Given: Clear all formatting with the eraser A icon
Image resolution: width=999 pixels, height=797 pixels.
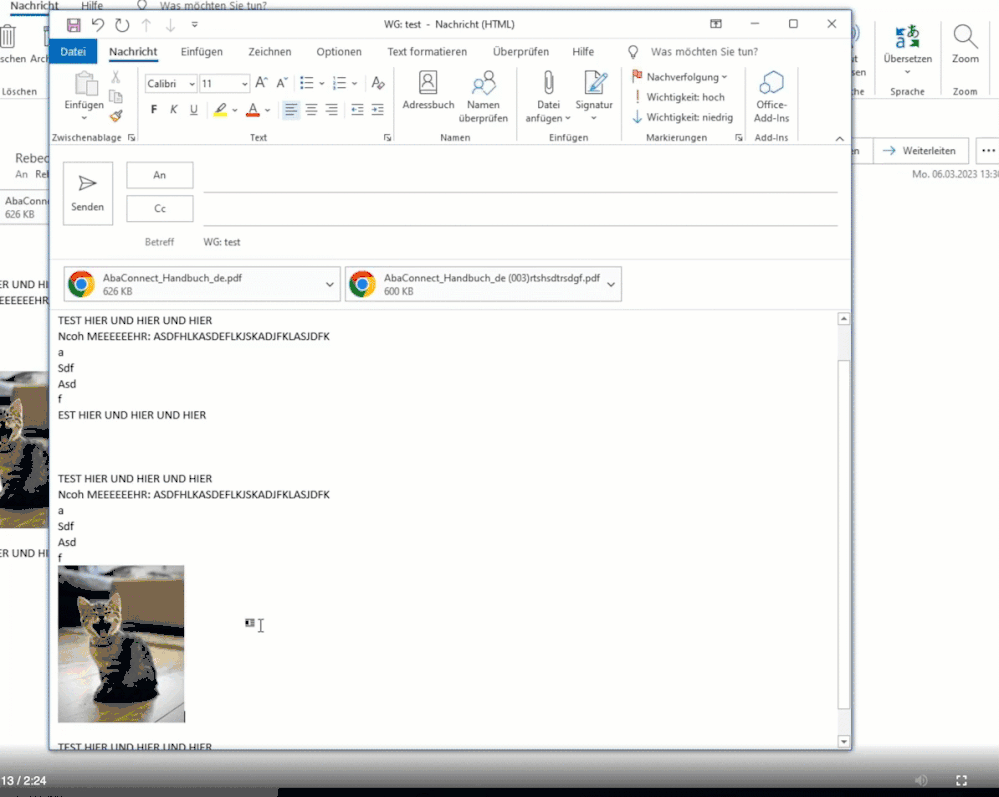Looking at the screenshot, I should [x=378, y=83].
